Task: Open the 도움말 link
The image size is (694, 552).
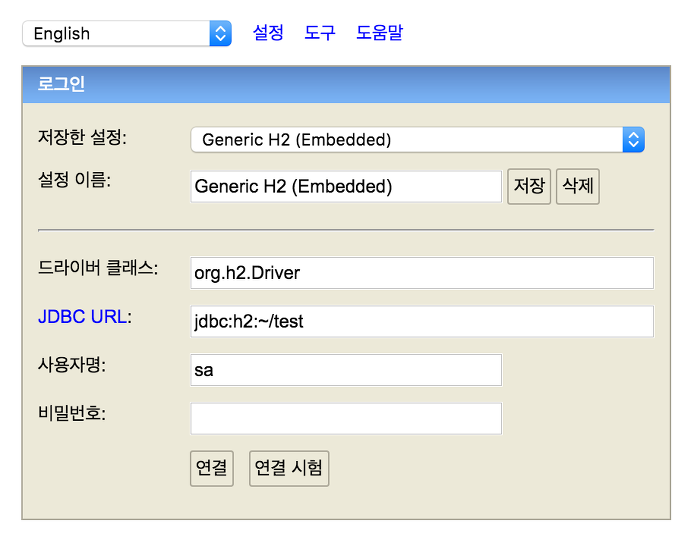Action: coord(380,32)
